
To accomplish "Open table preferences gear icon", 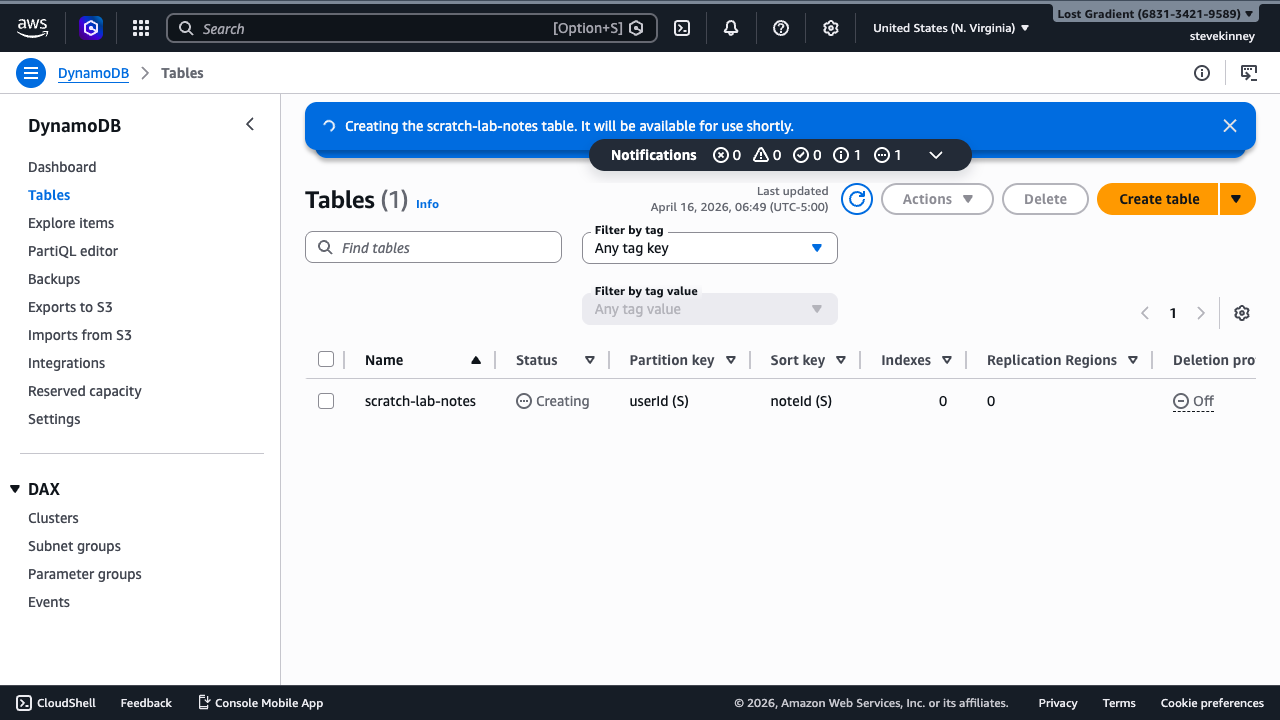I will 1242,313.
